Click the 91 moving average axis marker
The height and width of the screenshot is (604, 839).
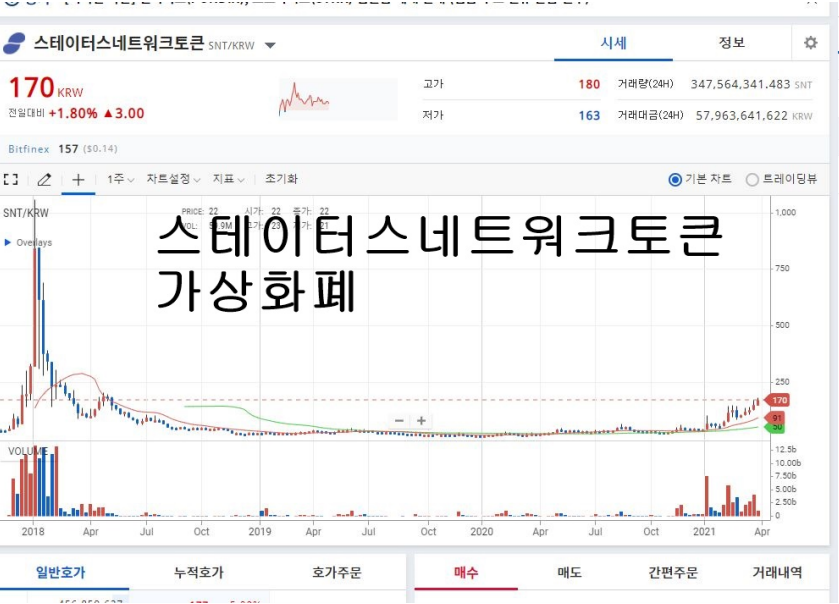point(776,418)
